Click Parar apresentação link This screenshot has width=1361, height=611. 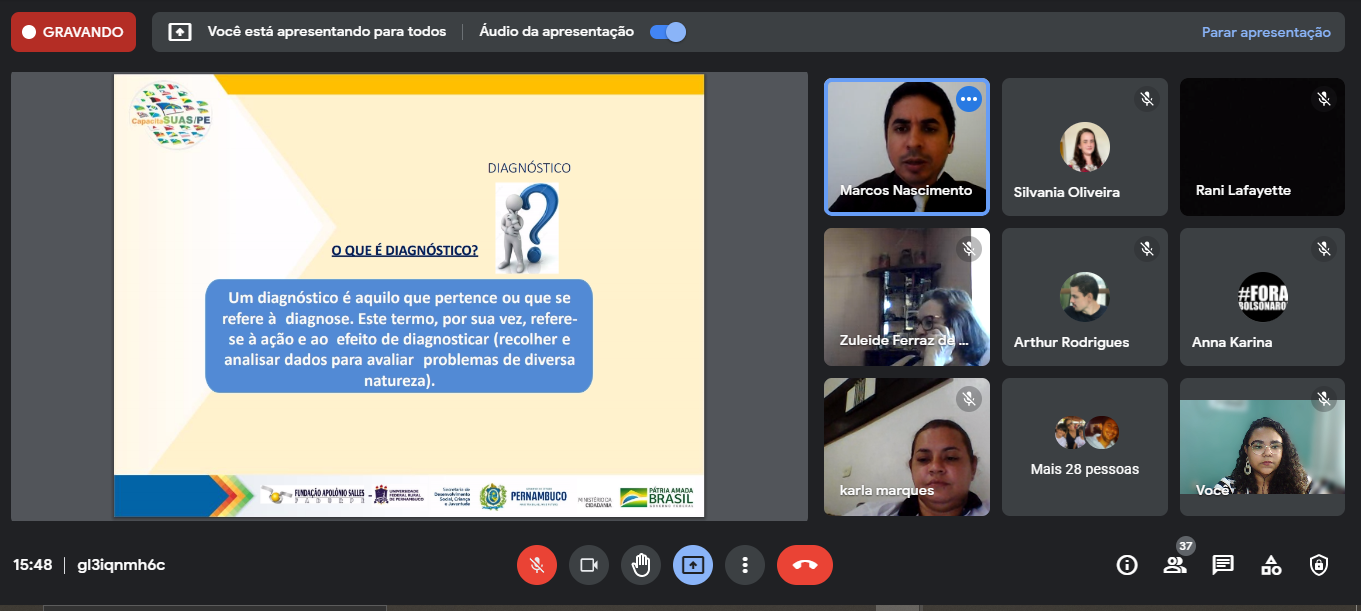(x=1266, y=32)
